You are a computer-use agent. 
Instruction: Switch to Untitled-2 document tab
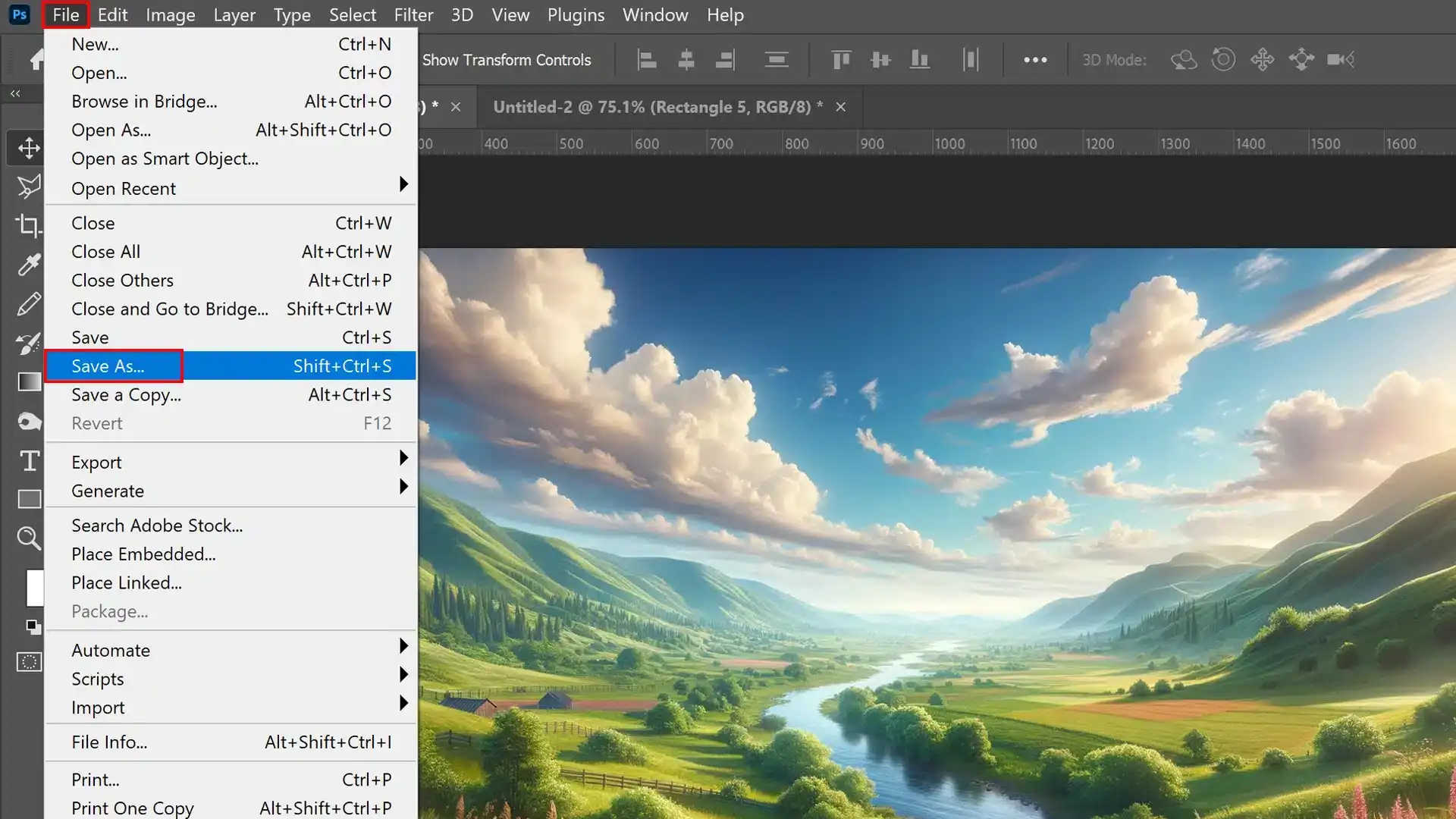[657, 107]
